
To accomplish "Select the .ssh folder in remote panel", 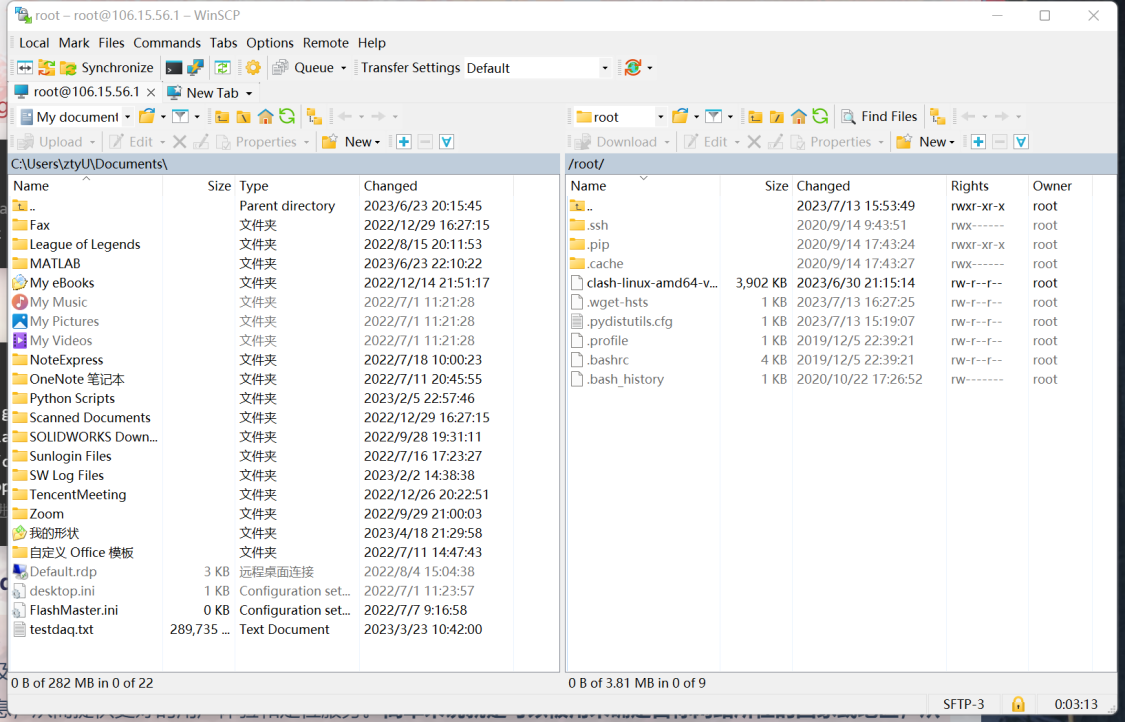I will (597, 225).
